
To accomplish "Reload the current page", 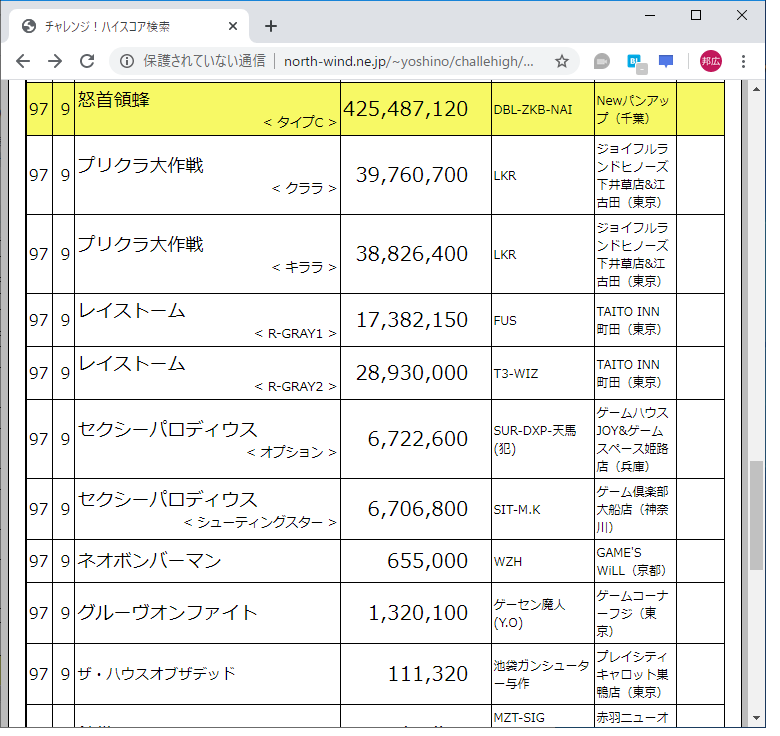I will pyautogui.click(x=88, y=61).
